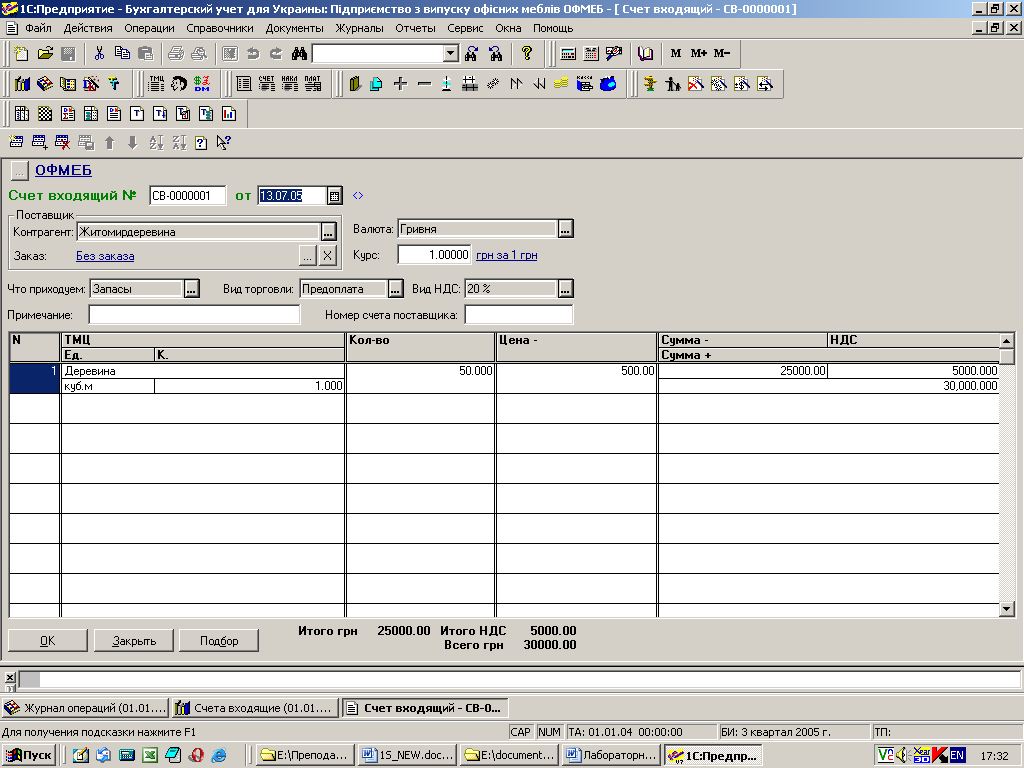Click the M- memory button
The height and width of the screenshot is (768, 1024).
722,54
